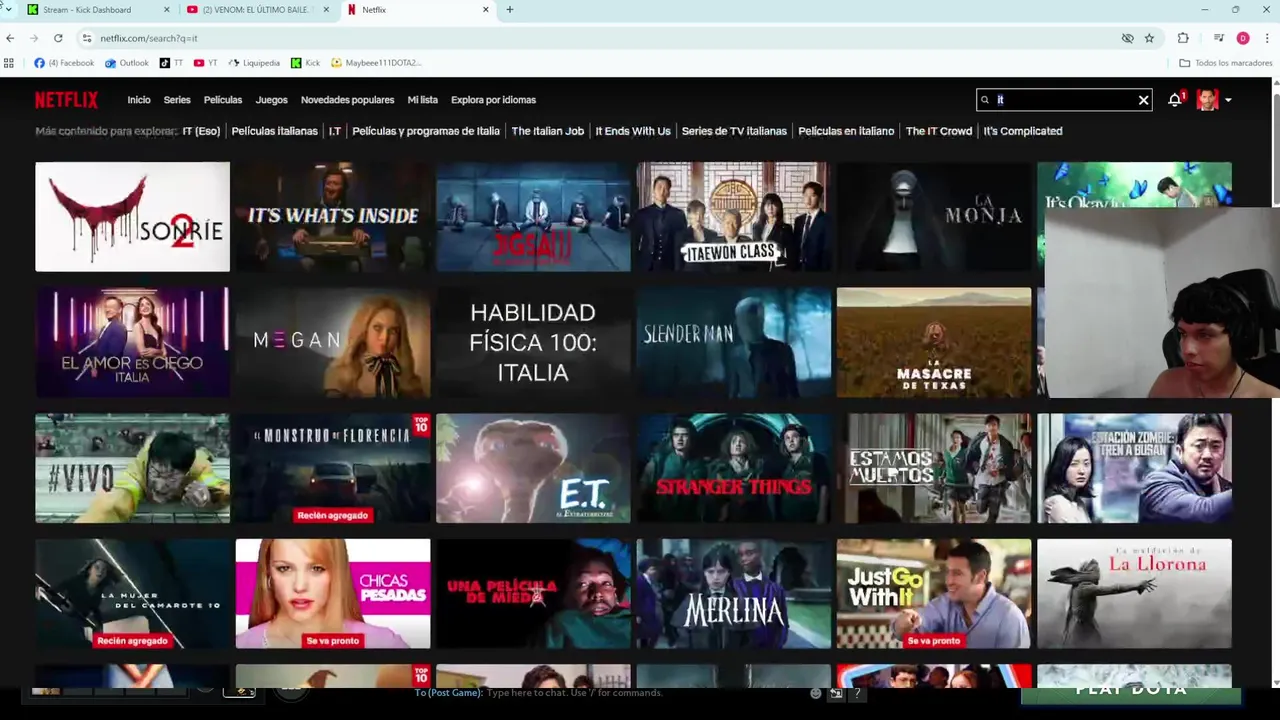Open Todos los marcadores folder
Screen dimensions: 1280x720
click(x=1226, y=63)
